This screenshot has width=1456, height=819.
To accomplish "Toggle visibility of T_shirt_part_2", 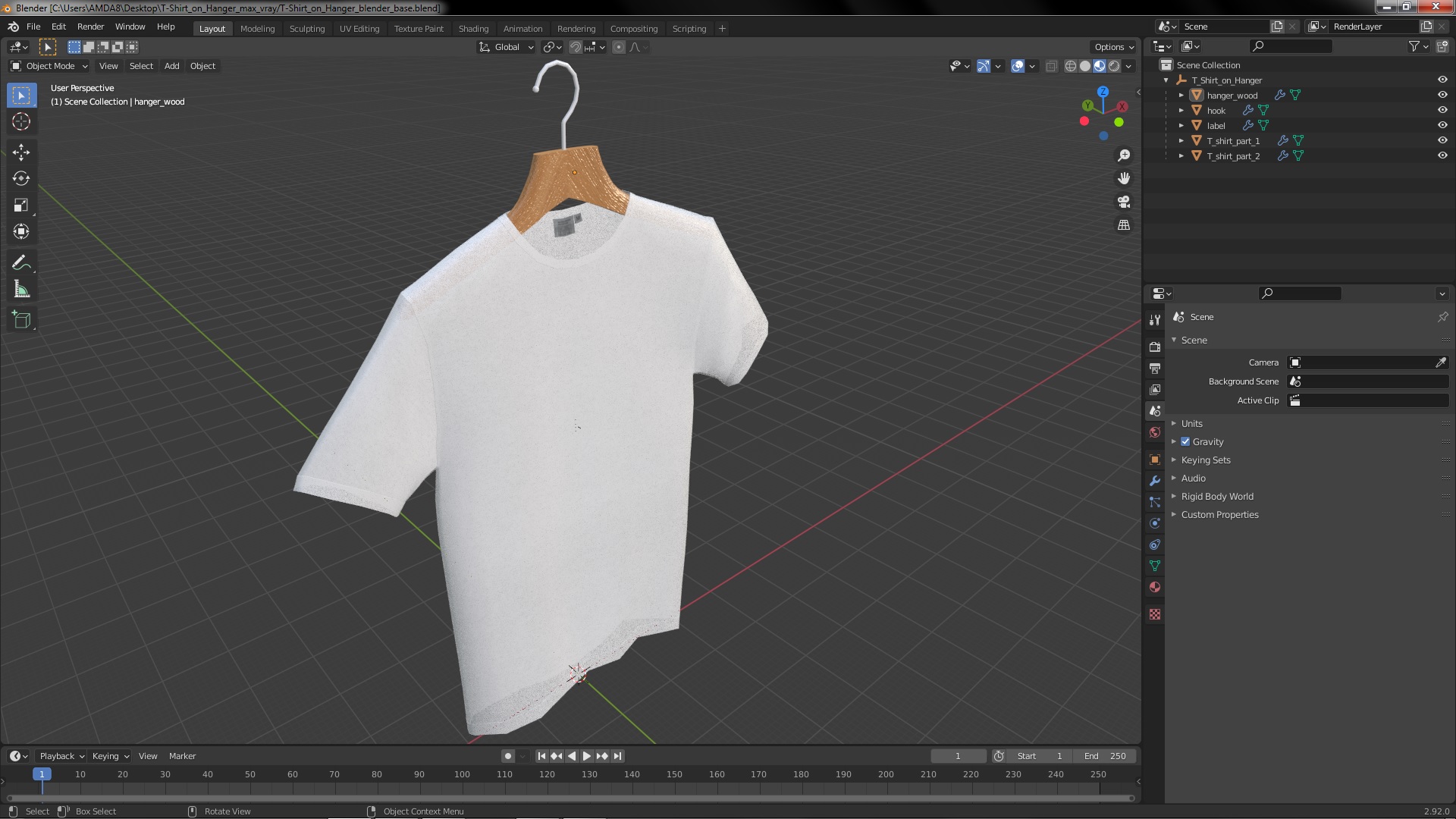I will click(1442, 155).
